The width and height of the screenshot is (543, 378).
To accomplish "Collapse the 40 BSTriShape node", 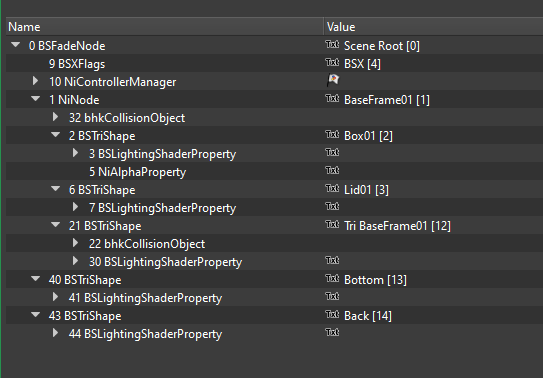I will pyautogui.click(x=35, y=279).
